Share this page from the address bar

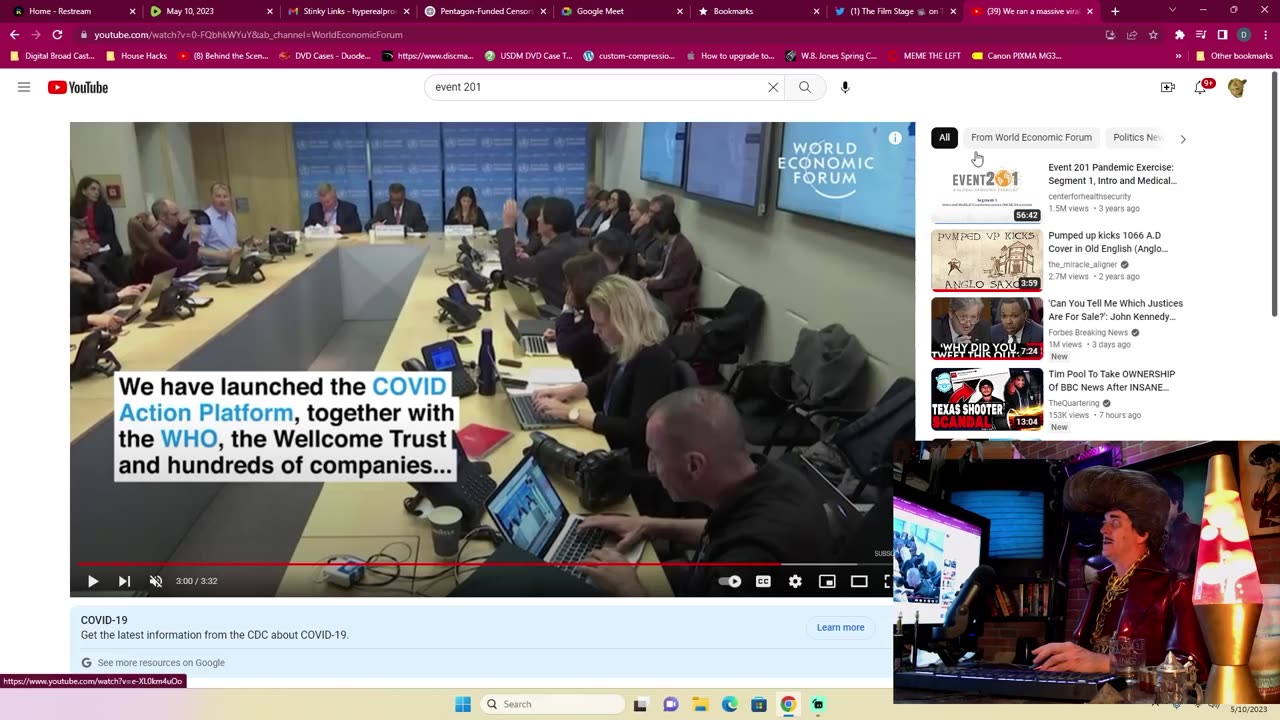tap(1132, 35)
